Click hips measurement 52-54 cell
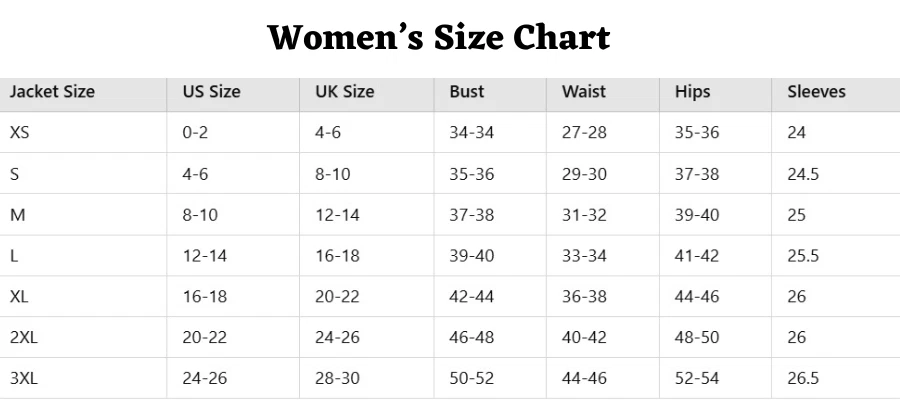 [697, 379]
